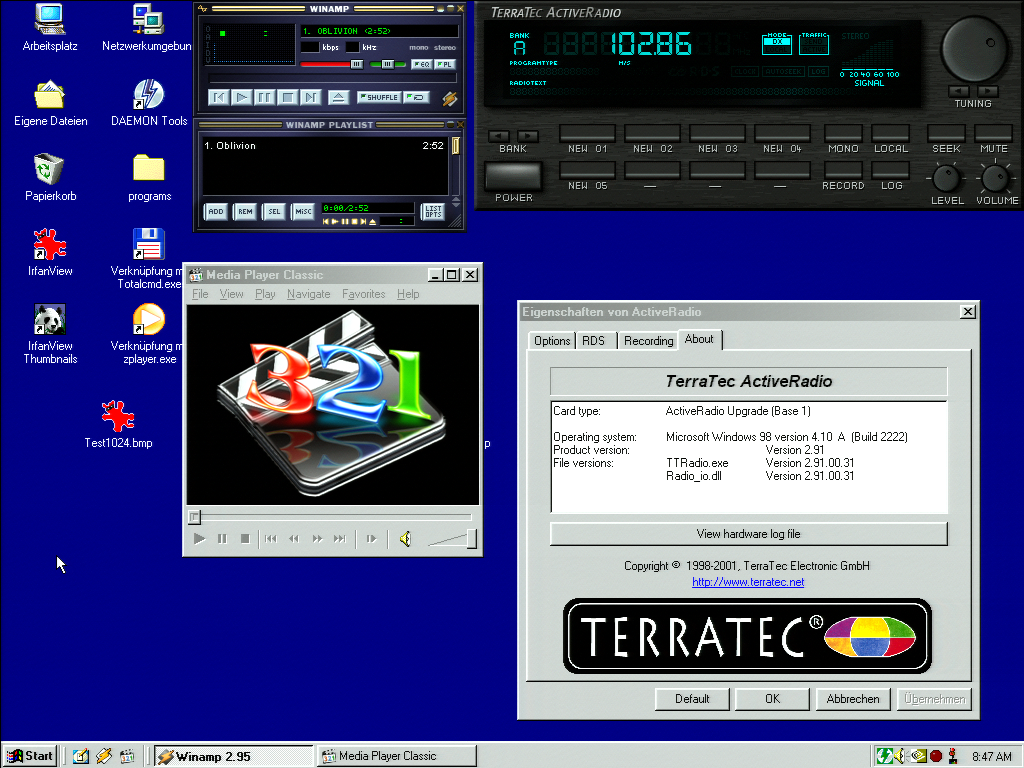Click Winamp previous track button
The image size is (1024, 768).
(219, 97)
